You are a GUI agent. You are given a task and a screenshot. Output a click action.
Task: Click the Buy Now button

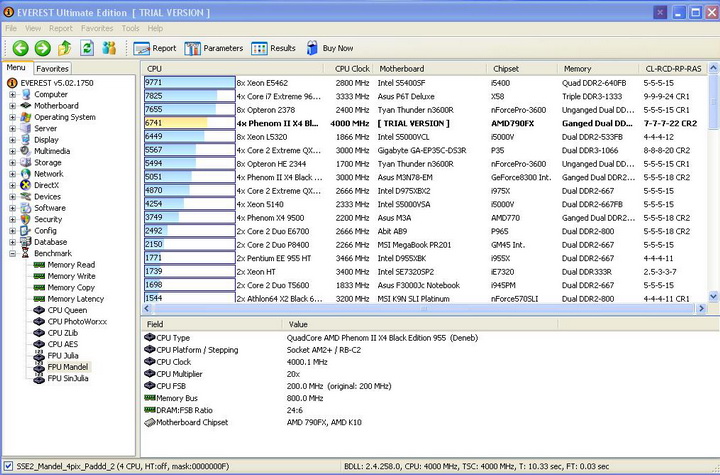330,48
